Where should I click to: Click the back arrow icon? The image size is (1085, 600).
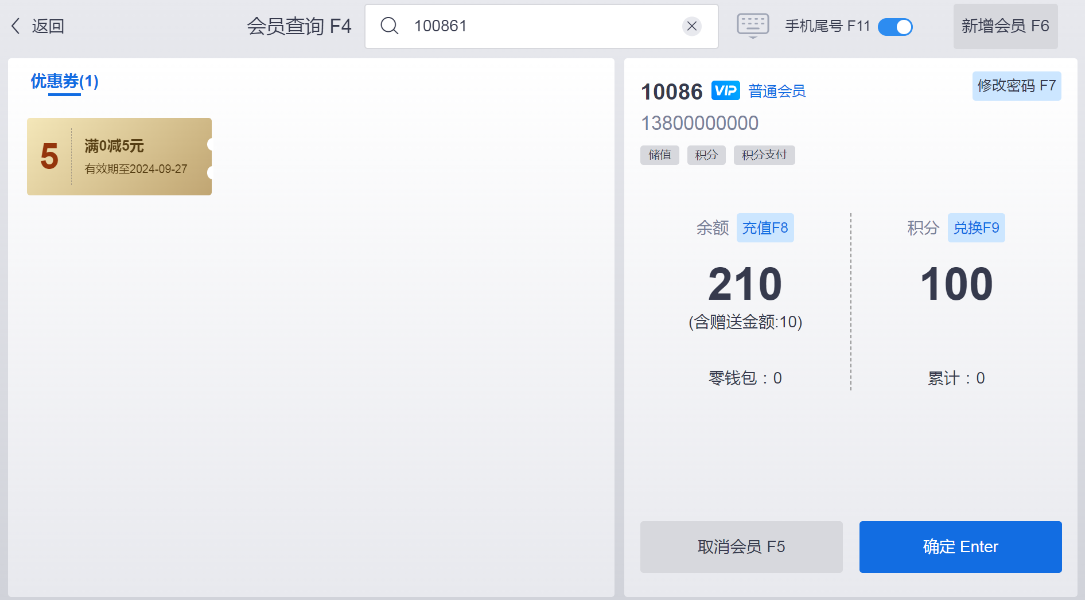coord(15,26)
